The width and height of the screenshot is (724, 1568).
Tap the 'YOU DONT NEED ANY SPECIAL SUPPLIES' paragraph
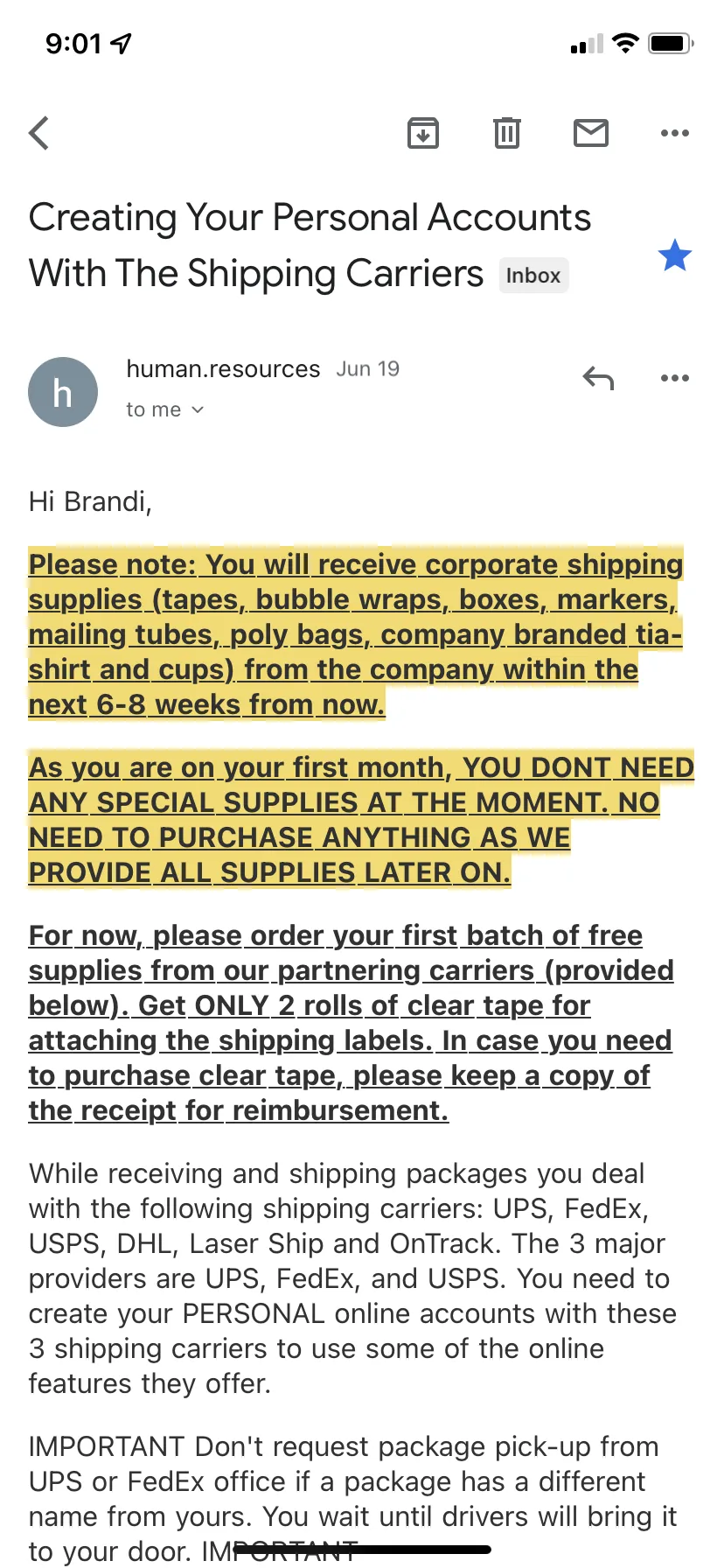361,820
